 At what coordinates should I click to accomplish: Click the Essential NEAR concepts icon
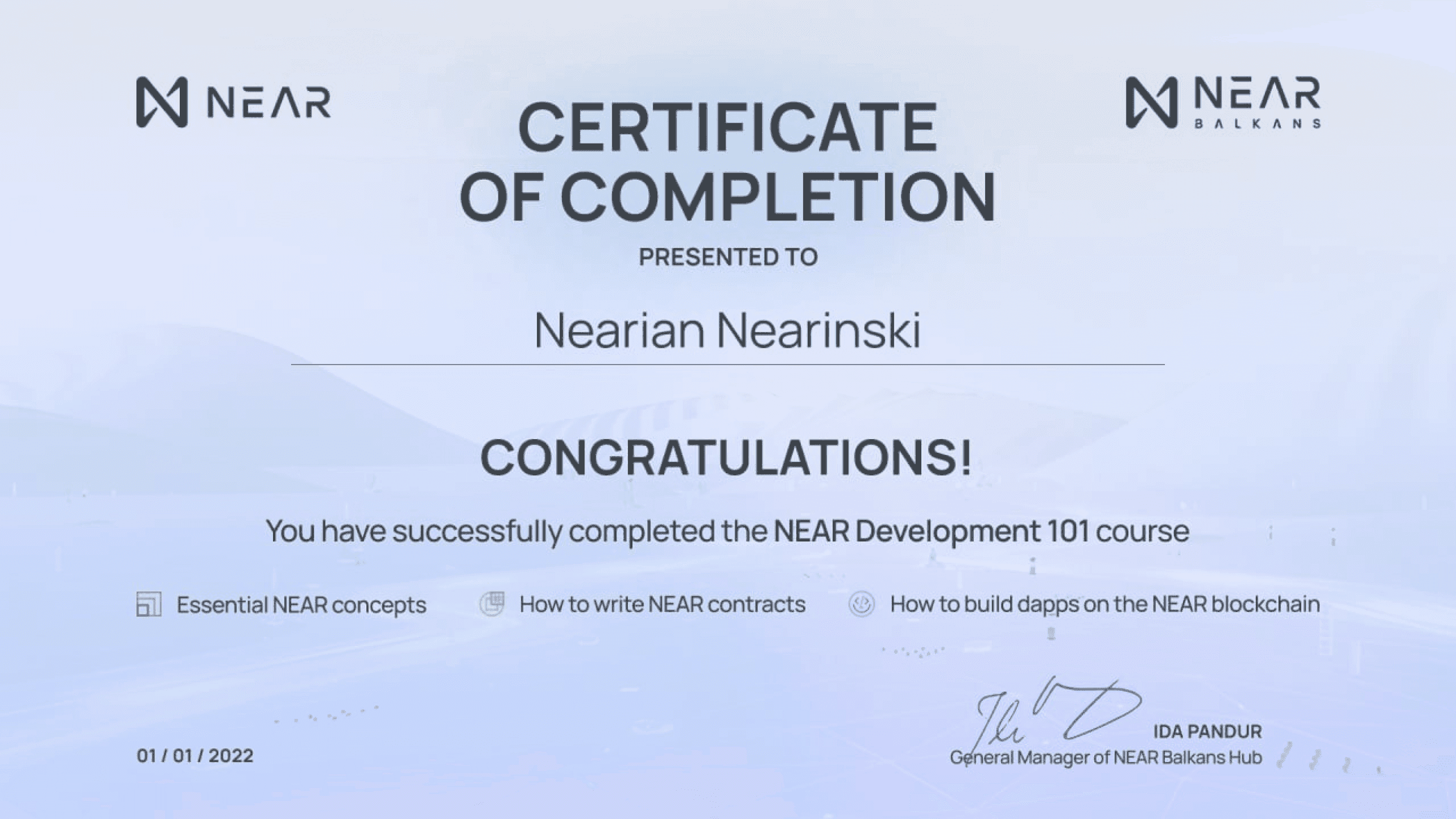tap(149, 604)
